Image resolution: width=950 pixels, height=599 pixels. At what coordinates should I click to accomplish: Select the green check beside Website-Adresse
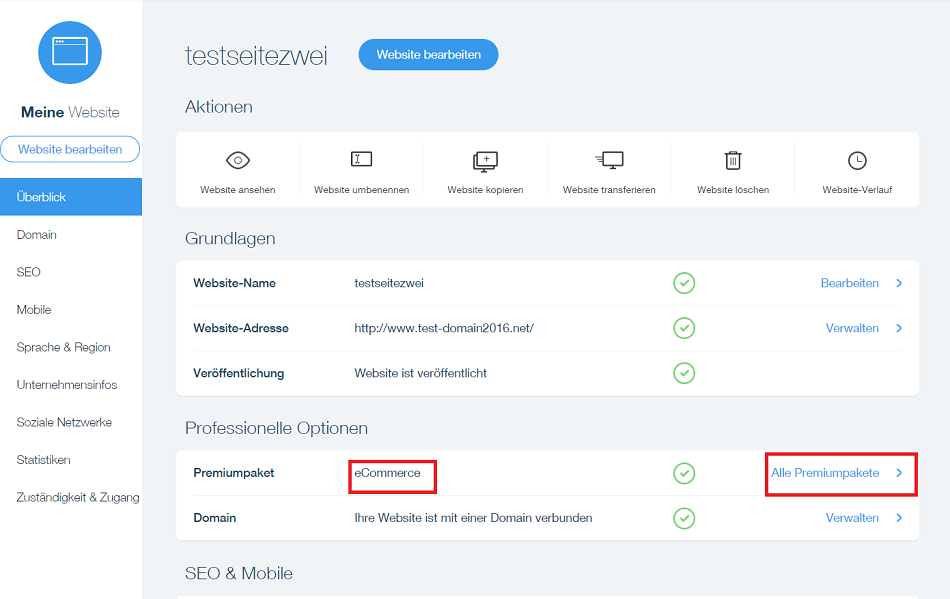[684, 328]
